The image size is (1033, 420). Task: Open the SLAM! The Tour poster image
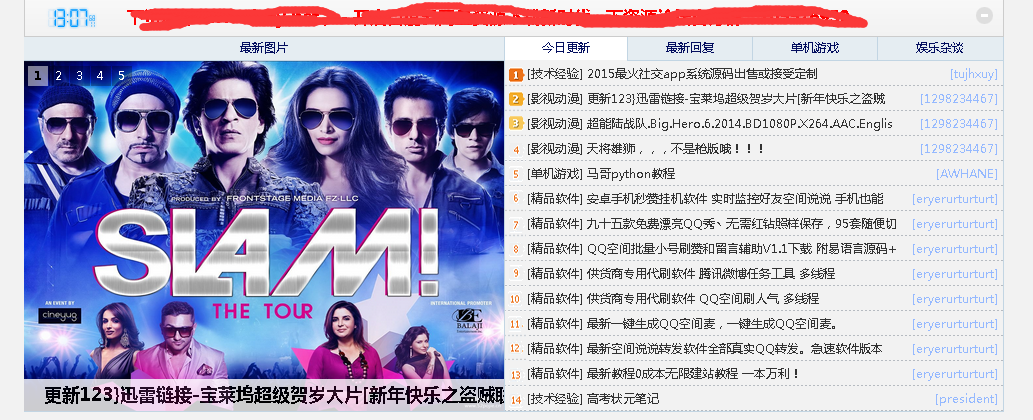coord(264,221)
